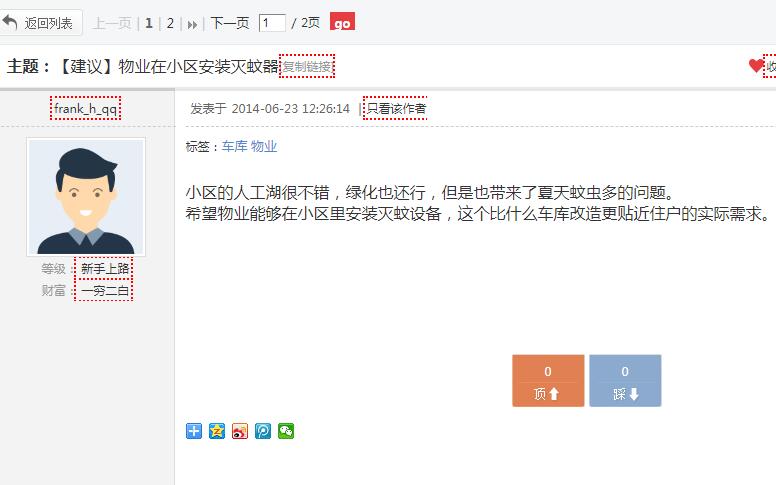Upvote the post with the orange 顶 button

click(547, 381)
